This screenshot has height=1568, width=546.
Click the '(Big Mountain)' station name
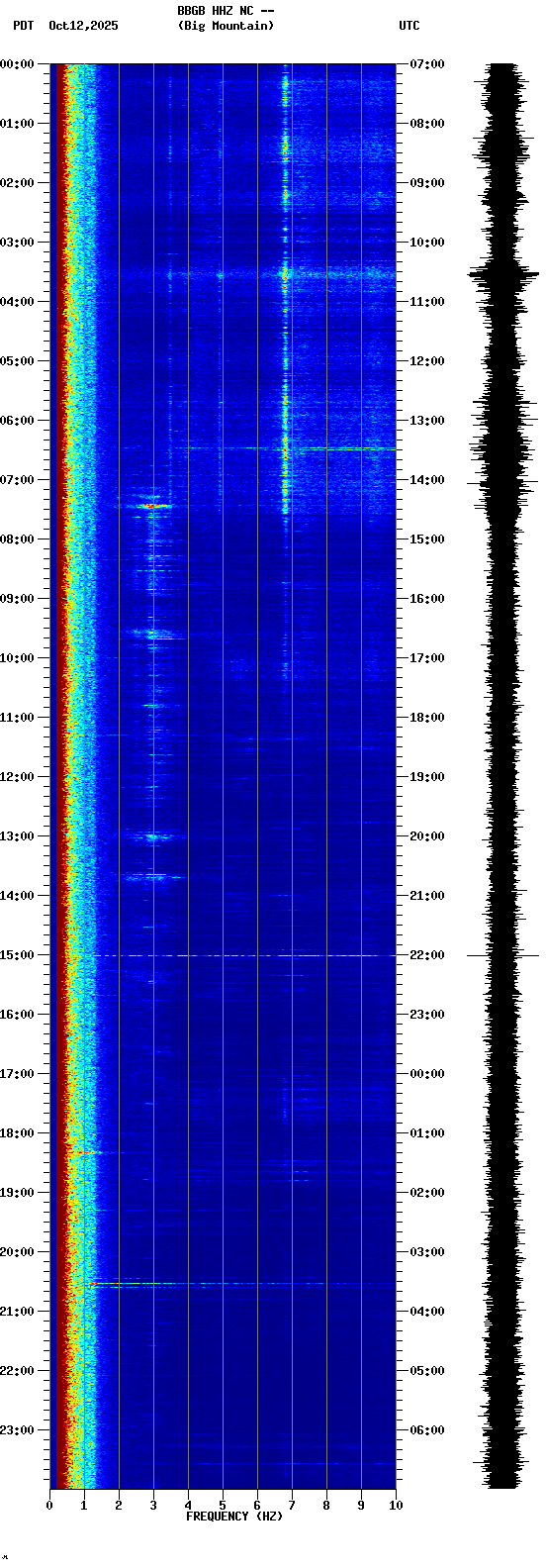click(226, 26)
